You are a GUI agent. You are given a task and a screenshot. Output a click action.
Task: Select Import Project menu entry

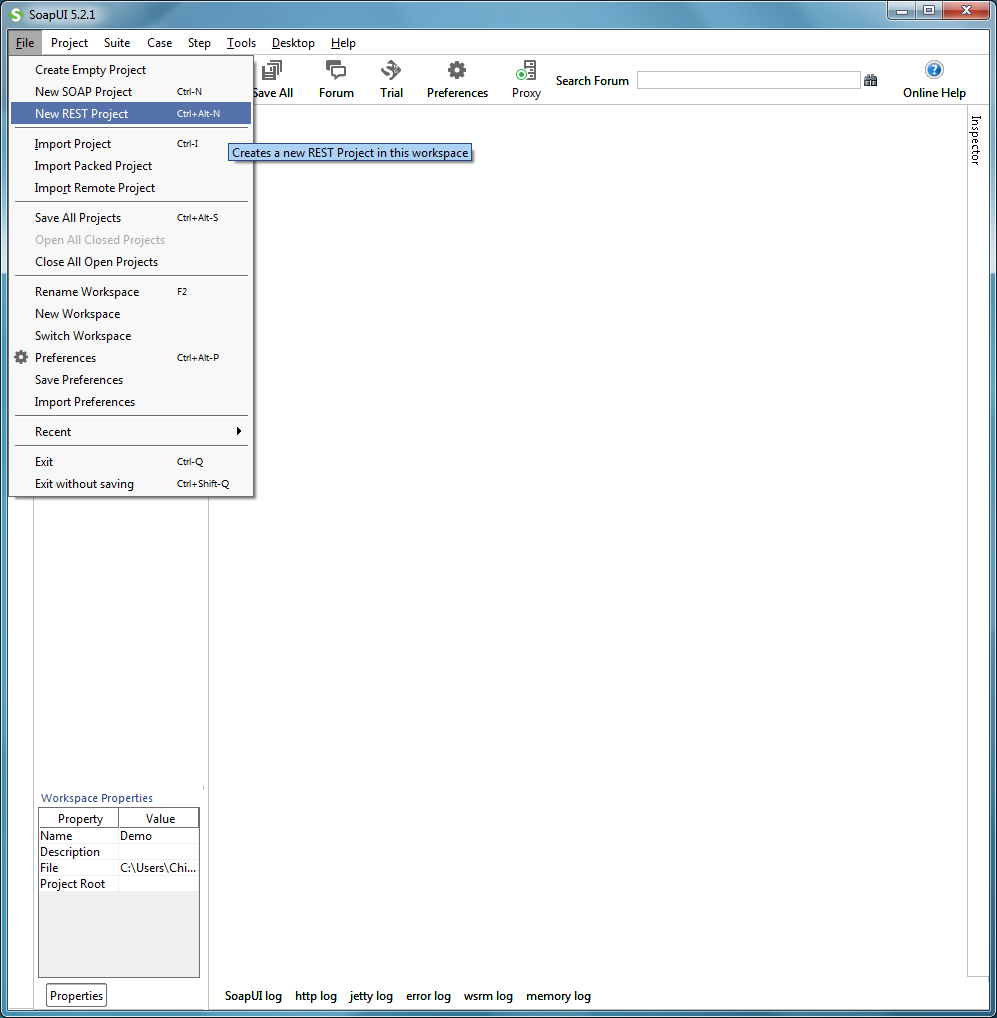click(131, 143)
